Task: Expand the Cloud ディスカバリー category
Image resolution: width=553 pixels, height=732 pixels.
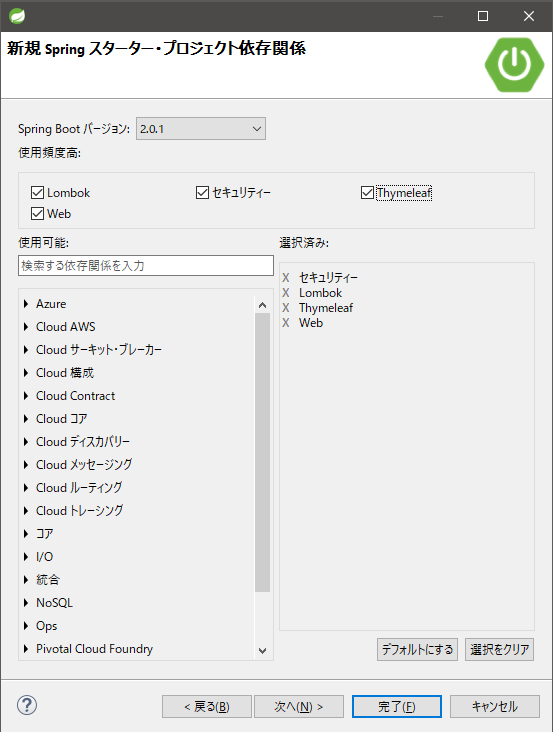Action: click(x=26, y=442)
